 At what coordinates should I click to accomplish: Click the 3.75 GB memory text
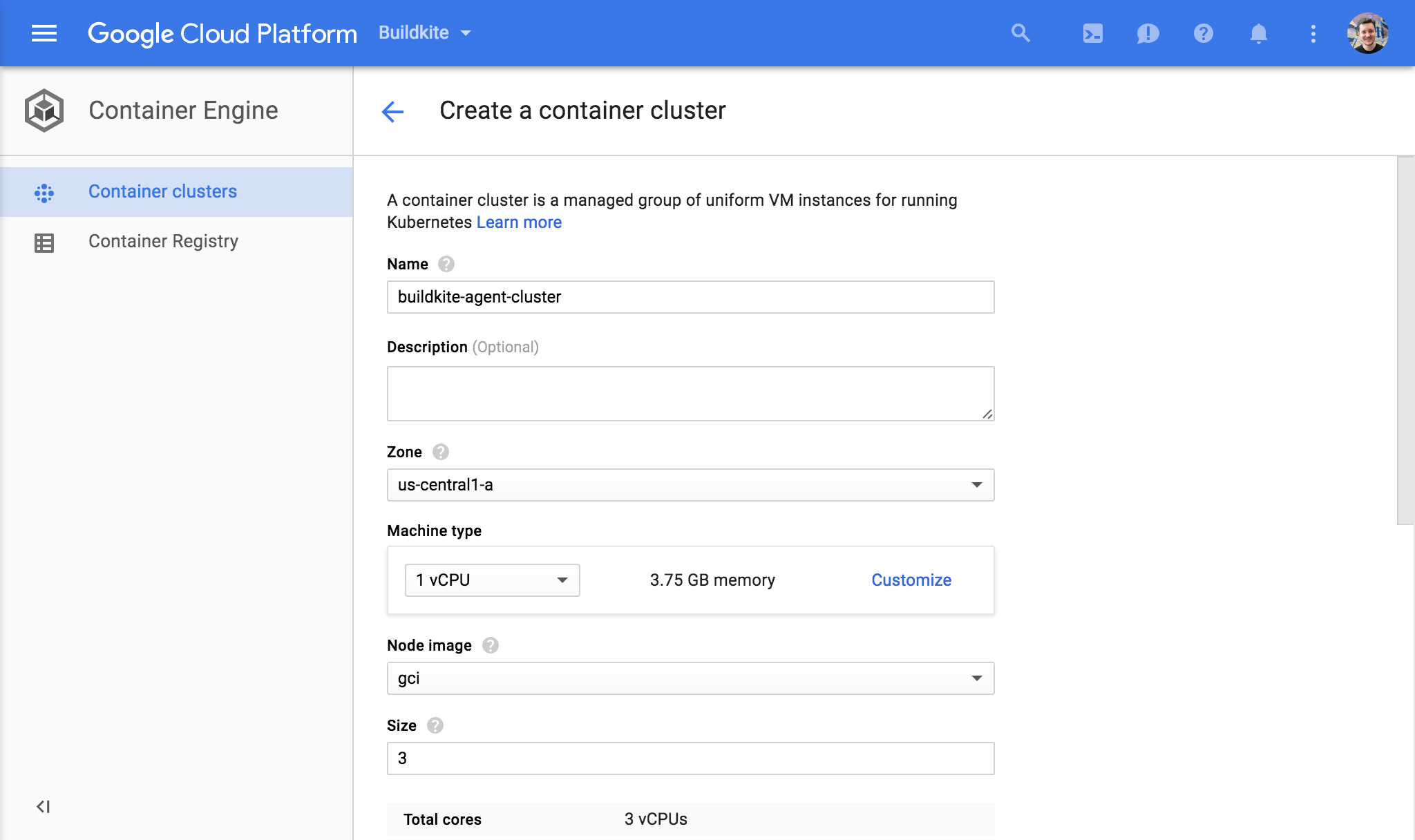(x=712, y=580)
